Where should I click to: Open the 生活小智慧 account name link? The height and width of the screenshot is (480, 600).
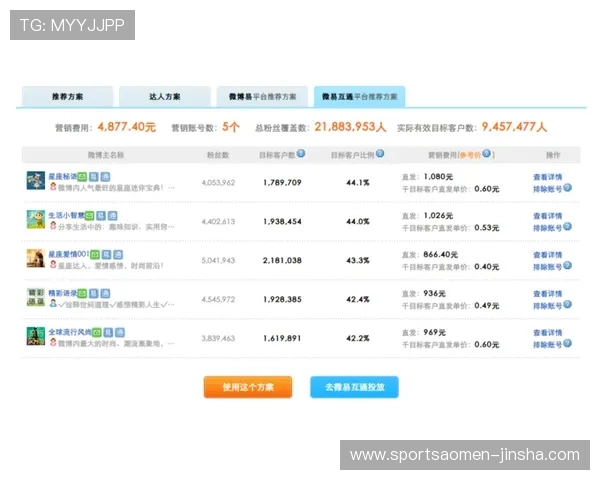pos(66,216)
